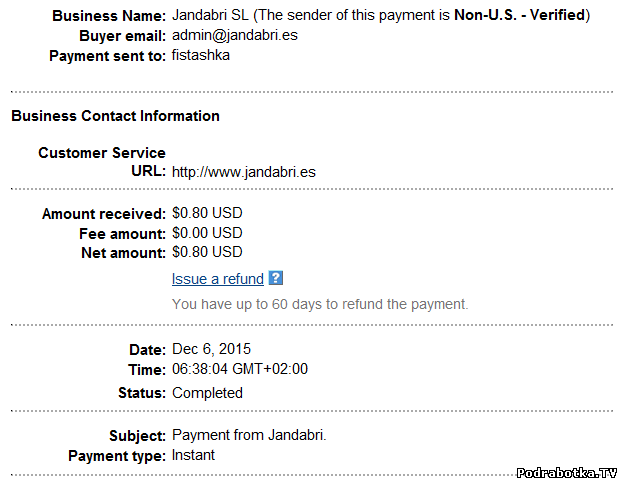This screenshot has width=622, height=483.
Task: Click the subject Payment from Jandabri.
Action: 249,436
